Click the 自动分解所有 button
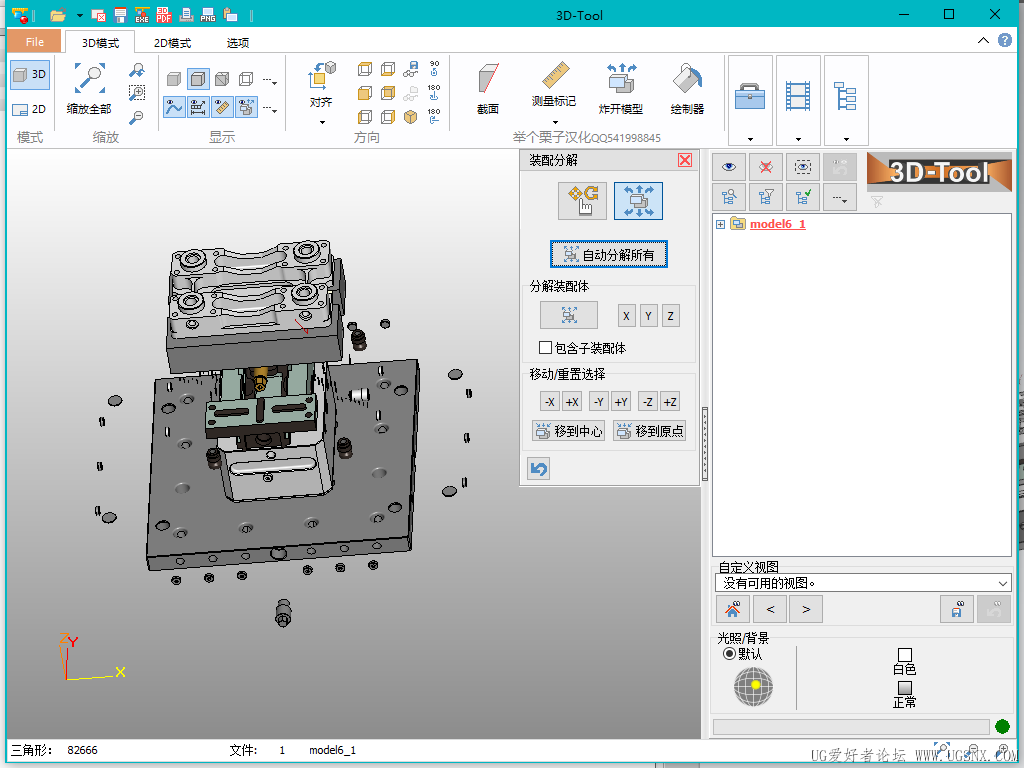This screenshot has width=1024, height=768. coord(609,255)
